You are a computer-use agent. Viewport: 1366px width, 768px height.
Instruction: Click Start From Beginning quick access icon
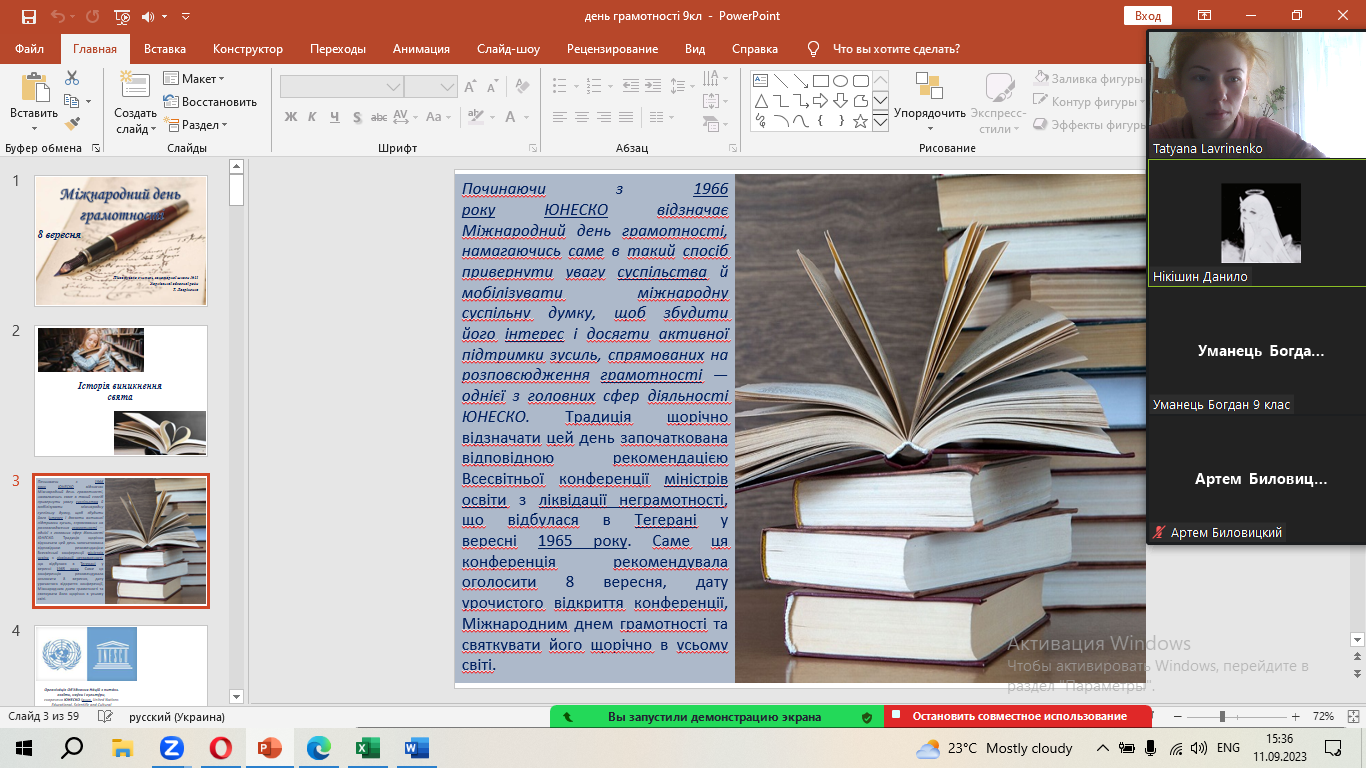(x=122, y=16)
